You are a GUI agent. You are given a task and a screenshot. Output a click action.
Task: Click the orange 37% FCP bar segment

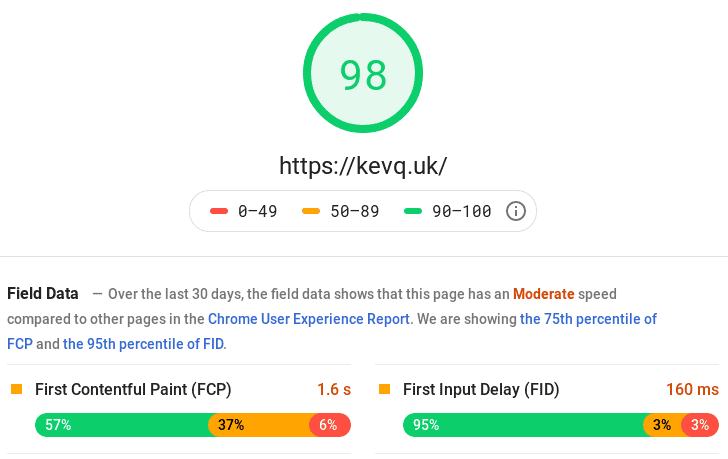tap(259, 425)
